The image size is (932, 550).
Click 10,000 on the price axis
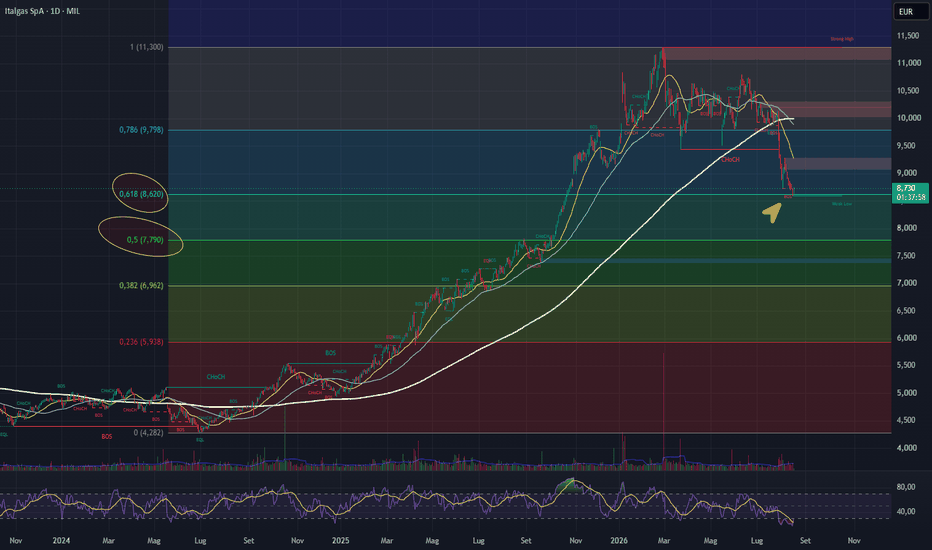click(x=908, y=118)
